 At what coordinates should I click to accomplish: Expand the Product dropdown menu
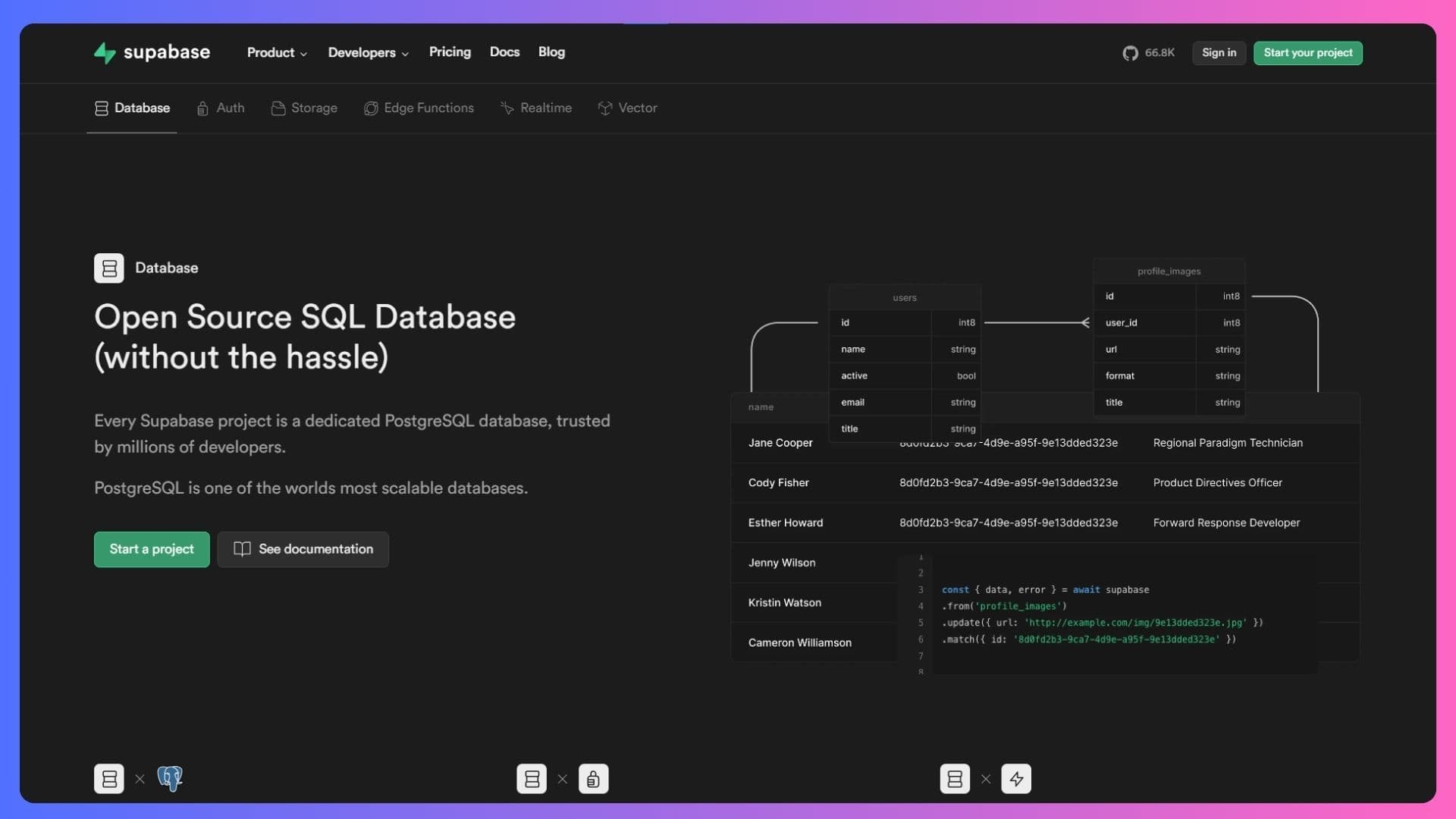pos(276,53)
